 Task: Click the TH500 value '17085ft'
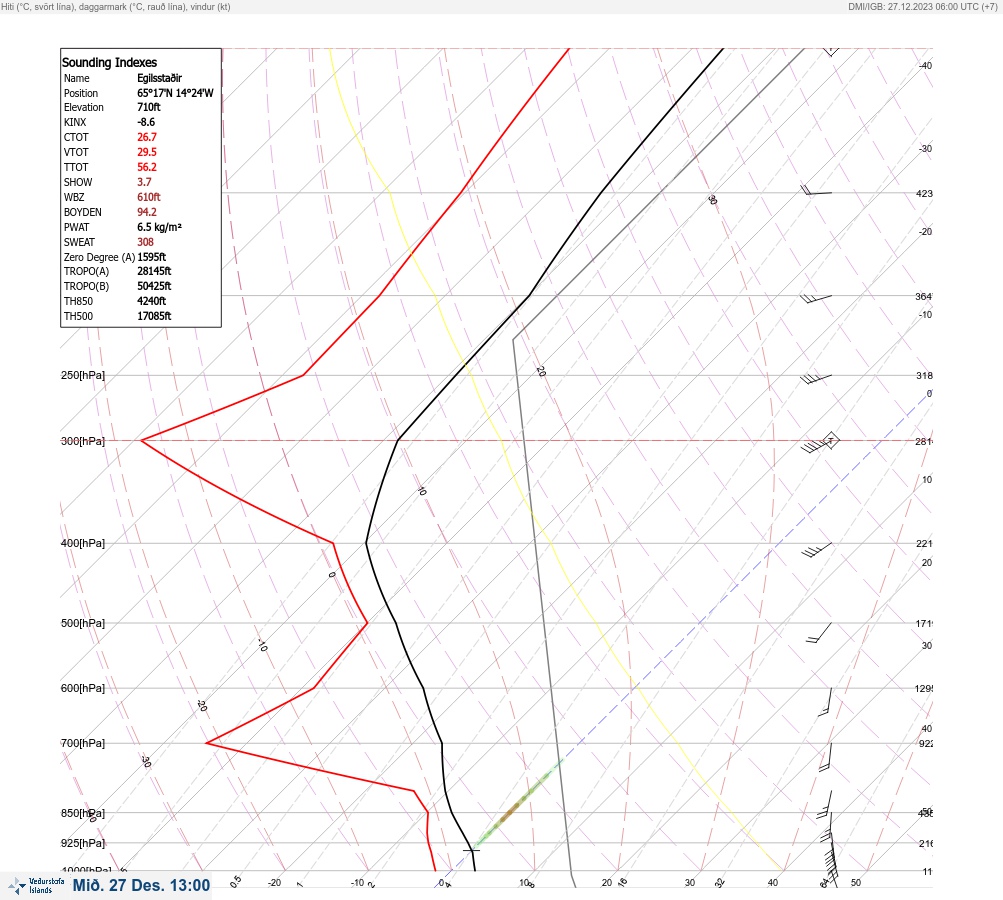pyautogui.click(x=154, y=316)
